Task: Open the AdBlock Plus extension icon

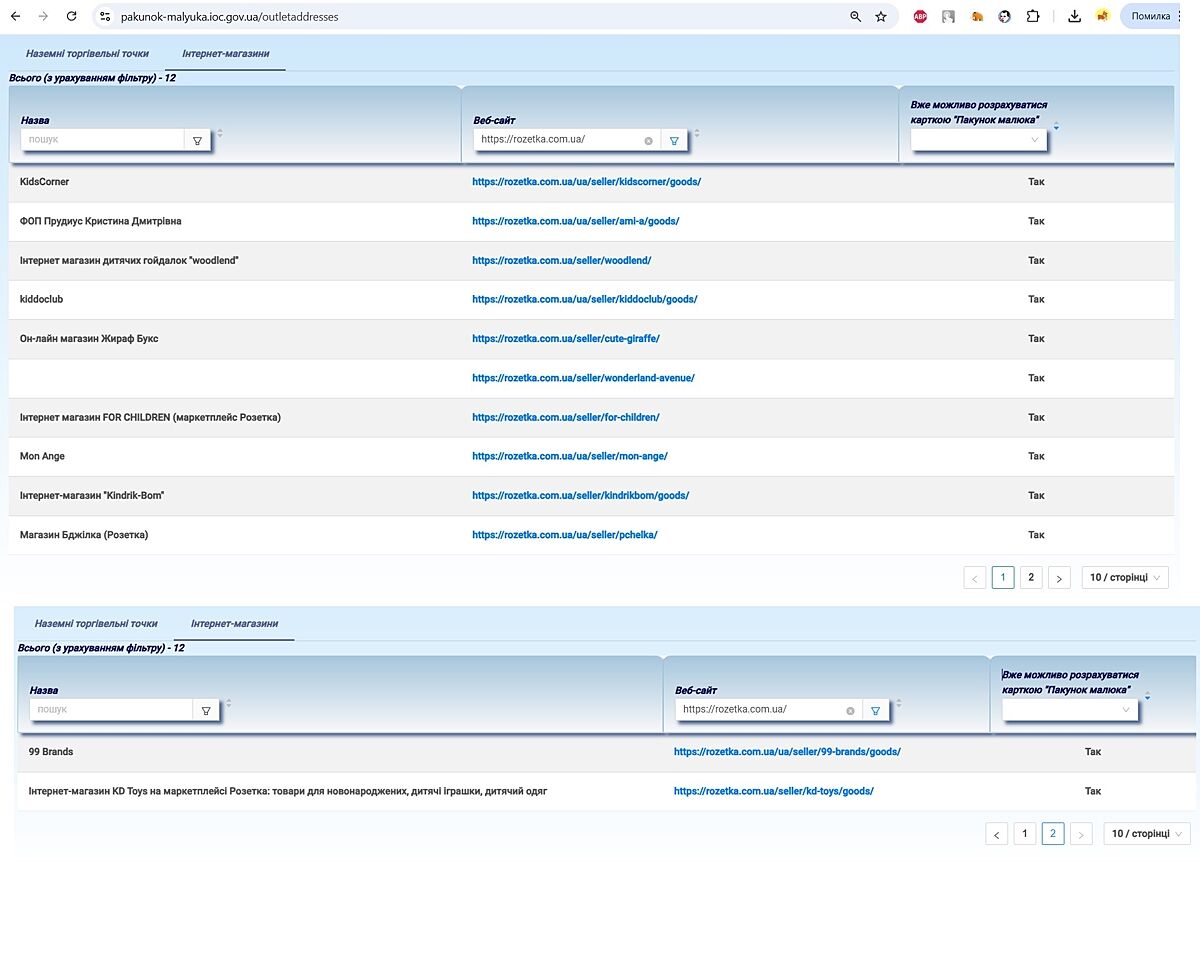Action: click(920, 16)
